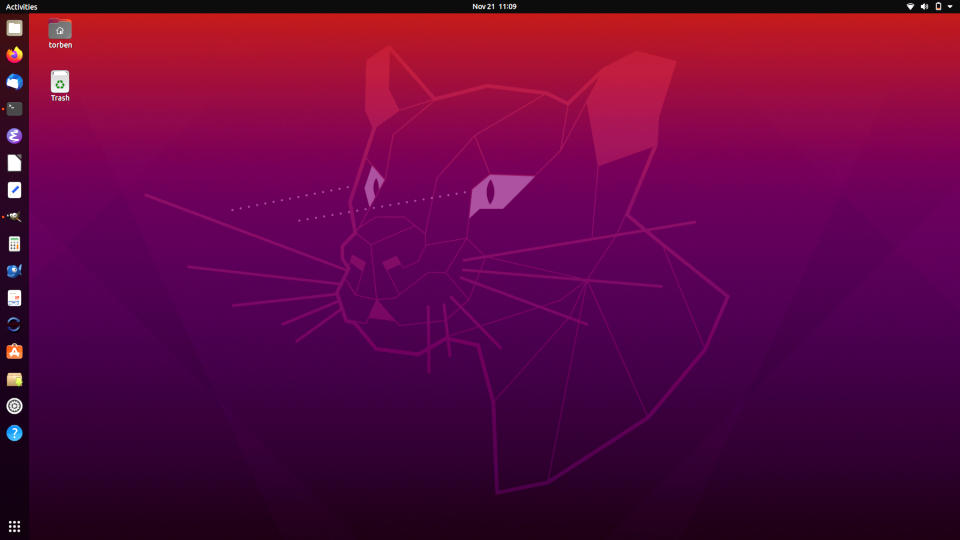960x540 pixels.
Task: Open the text editor with blue pencil icon
Action: pyautogui.click(x=14, y=190)
